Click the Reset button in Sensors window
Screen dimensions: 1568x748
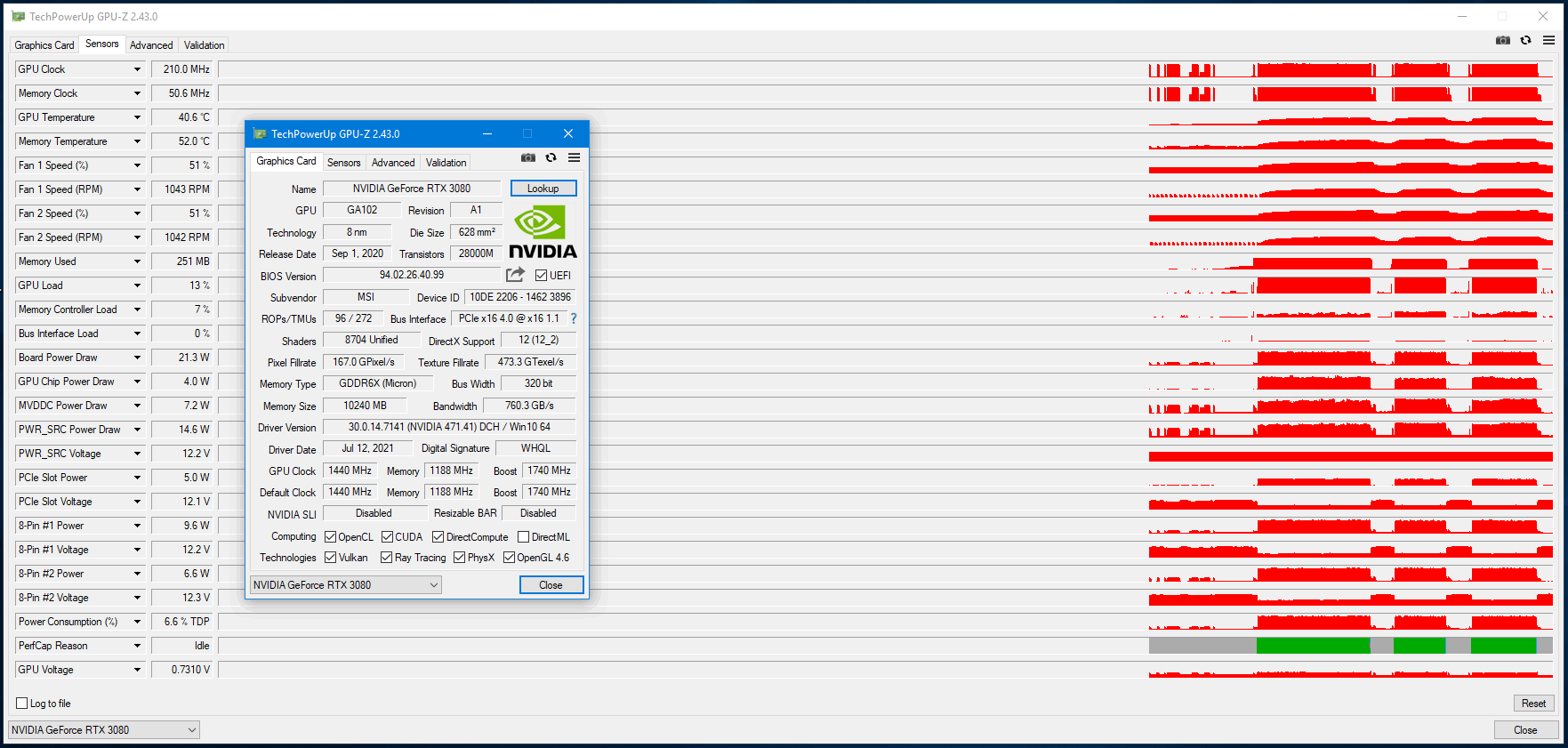tap(1534, 704)
